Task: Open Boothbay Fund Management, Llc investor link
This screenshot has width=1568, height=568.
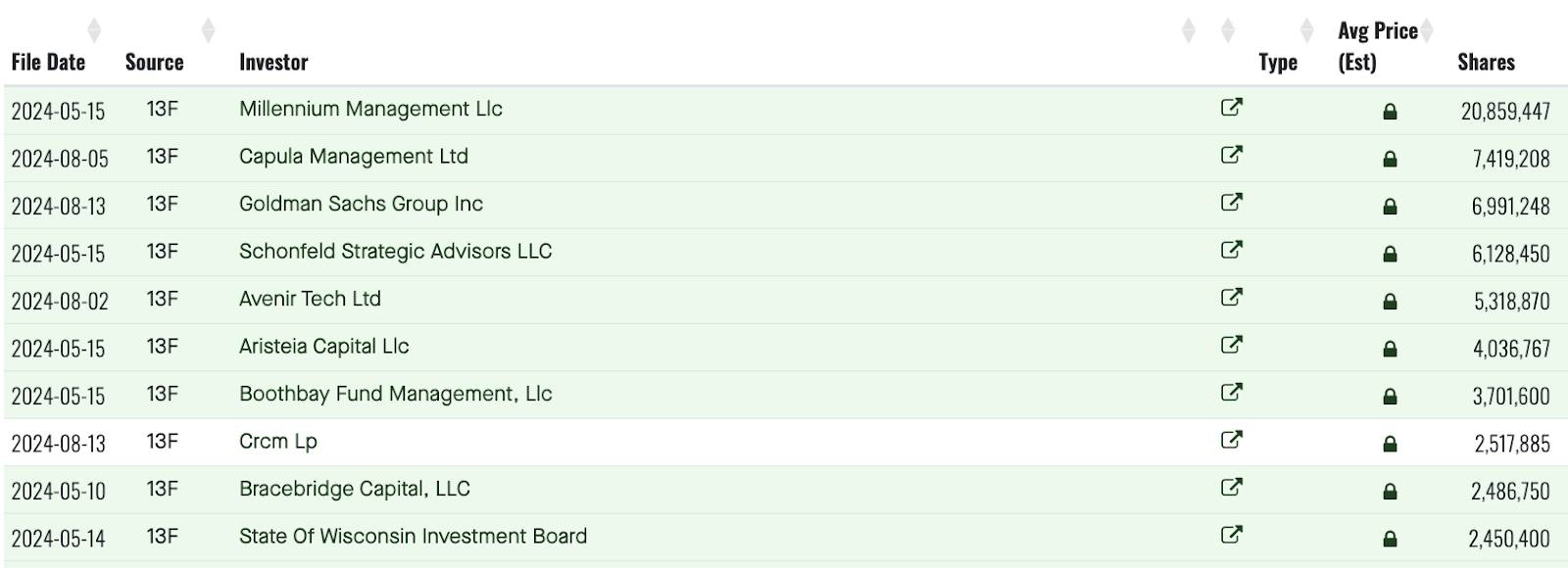Action: pyautogui.click(x=396, y=394)
